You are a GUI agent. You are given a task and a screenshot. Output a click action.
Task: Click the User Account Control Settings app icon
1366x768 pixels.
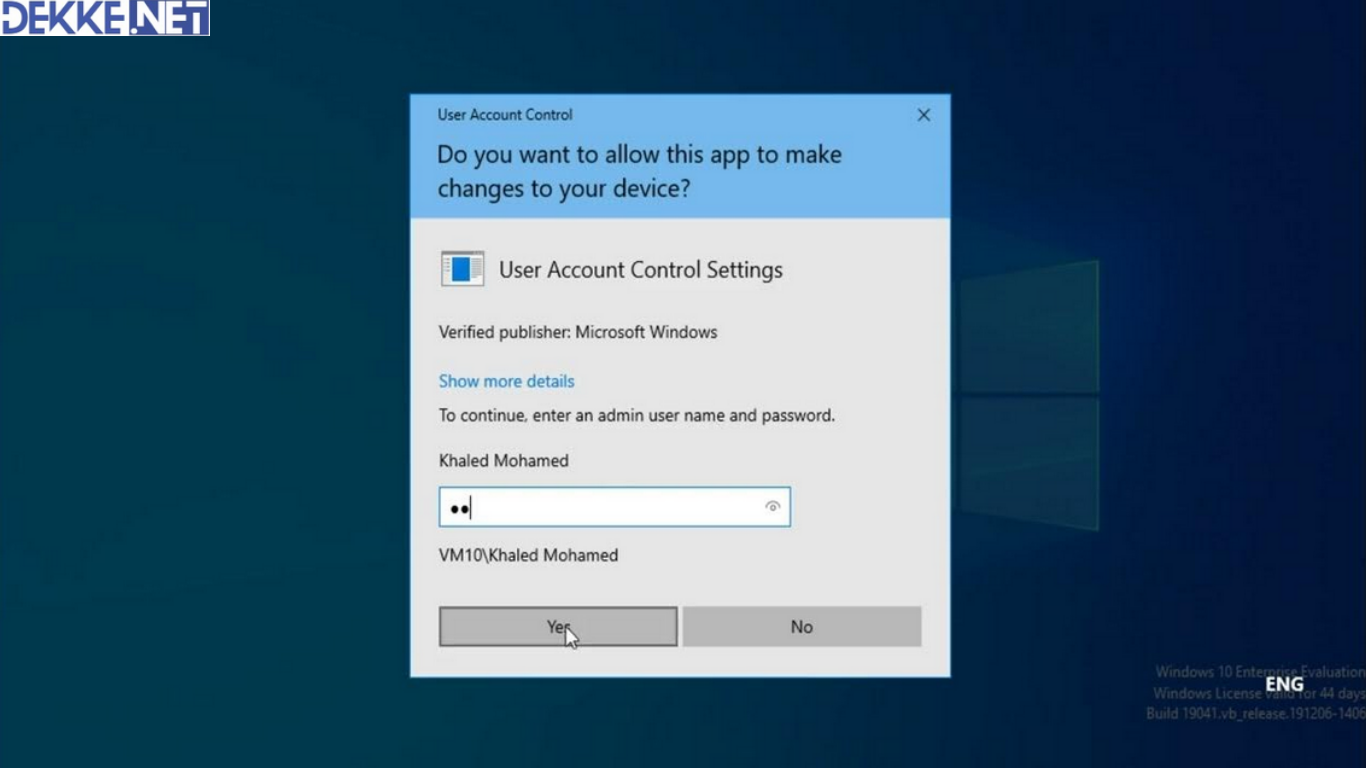(463, 269)
